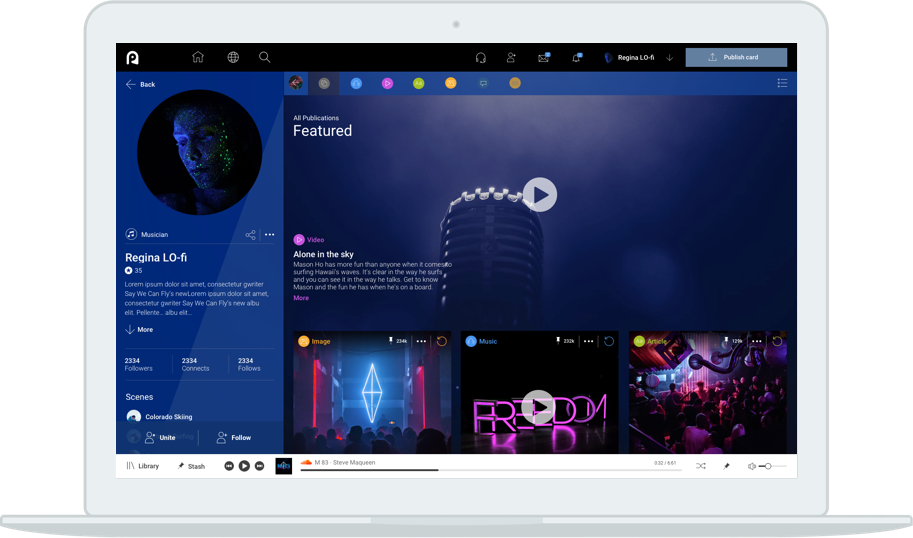The height and width of the screenshot is (538, 913).
Task: Click the Alone in the sky title
Action: click(323, 254)
